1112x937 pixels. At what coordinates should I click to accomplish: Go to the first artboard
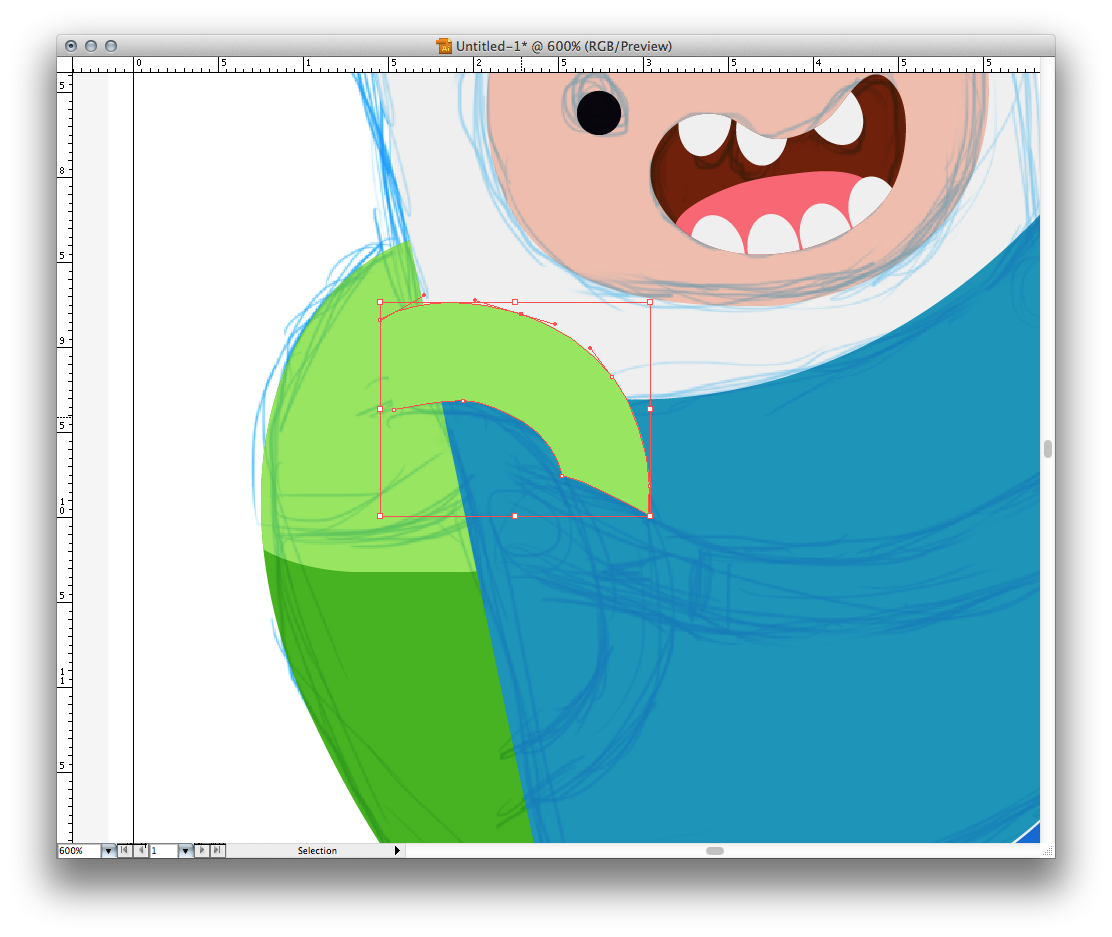124,851
